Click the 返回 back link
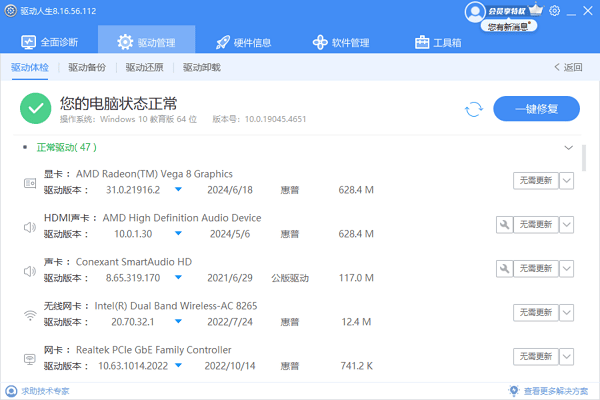The image size is (600, 400). (x=568, y=67)
